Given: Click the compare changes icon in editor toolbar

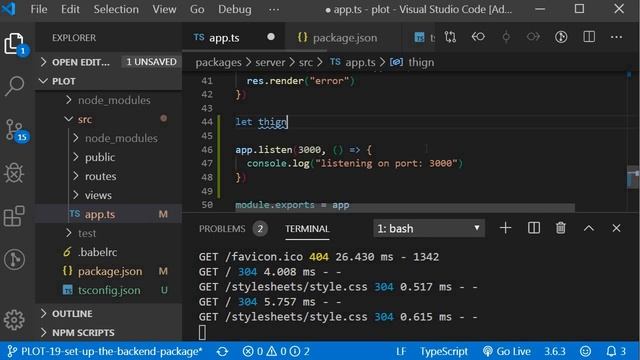Looking at the screenshot, I should 450,37.
